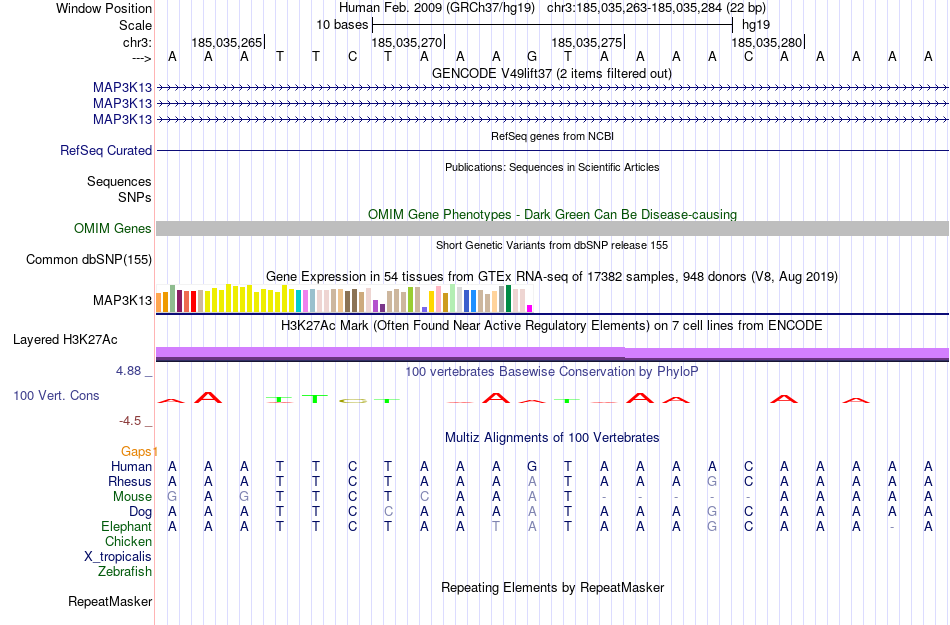
Task: Click the Dog species alignment label
Action: coord(141,512)
